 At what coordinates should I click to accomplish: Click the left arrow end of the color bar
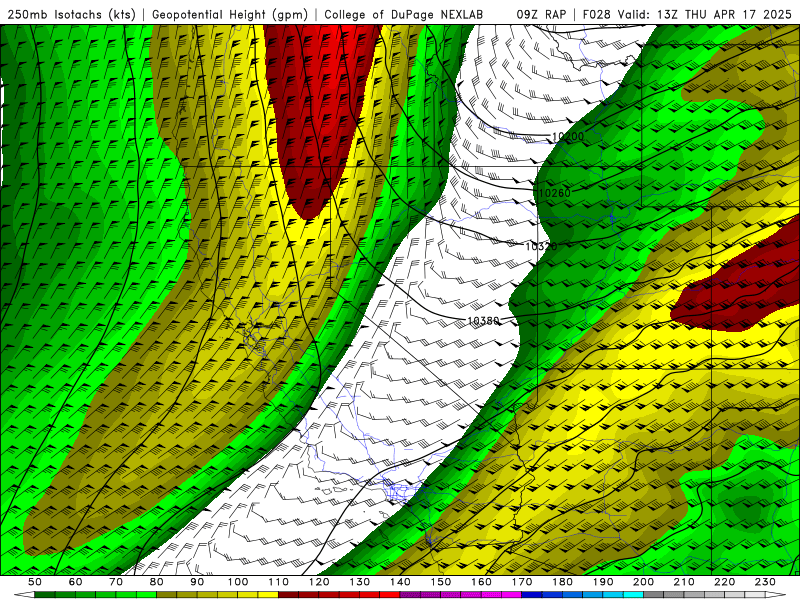24,595
